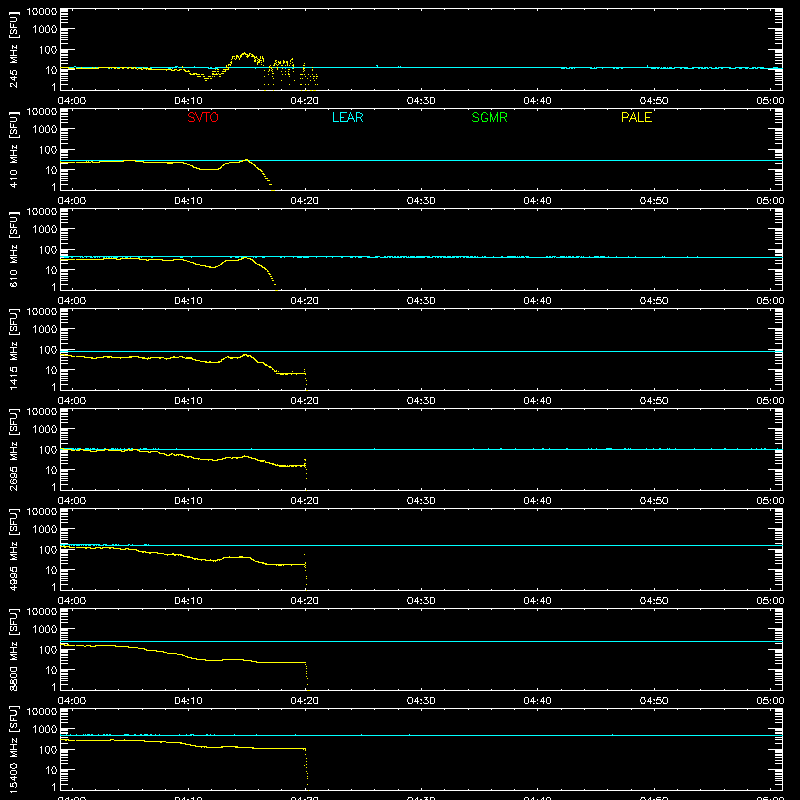
Task: Click 04:40 tick under the 610 MHz plot
Action: coord(537,301)
